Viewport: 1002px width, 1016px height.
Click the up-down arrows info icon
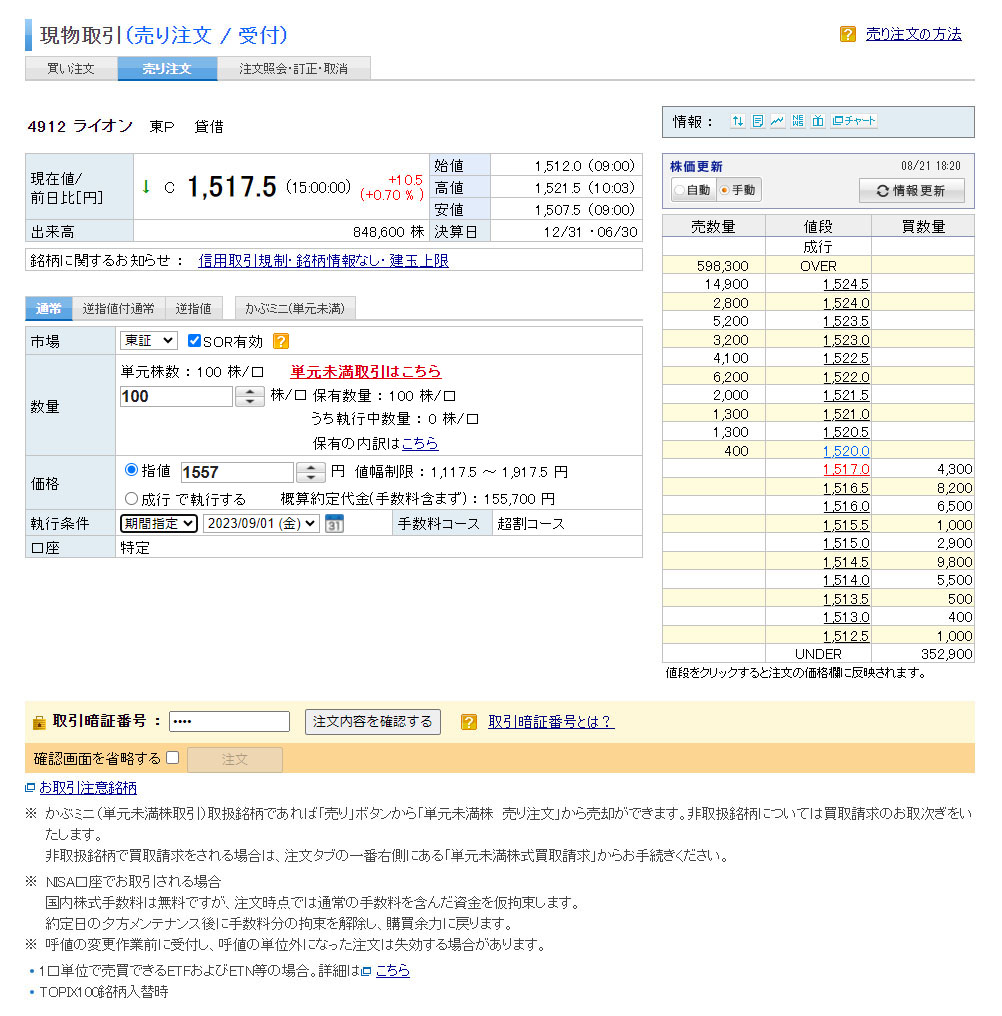click(737, 121)
